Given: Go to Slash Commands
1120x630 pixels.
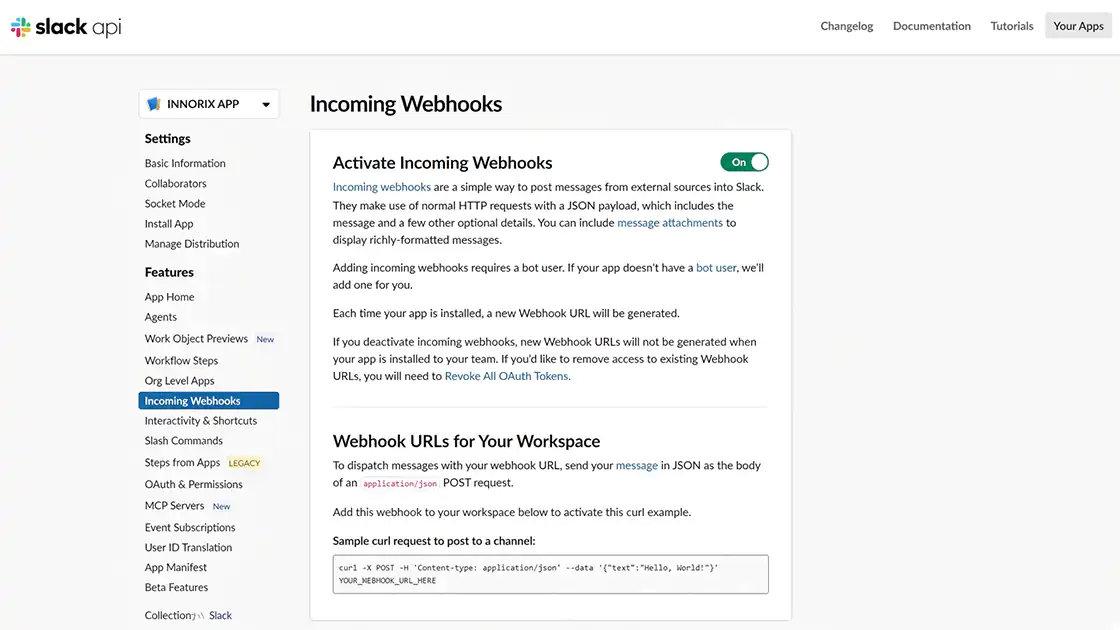Looking at the screenshot, I should click(x=184, y=441).
